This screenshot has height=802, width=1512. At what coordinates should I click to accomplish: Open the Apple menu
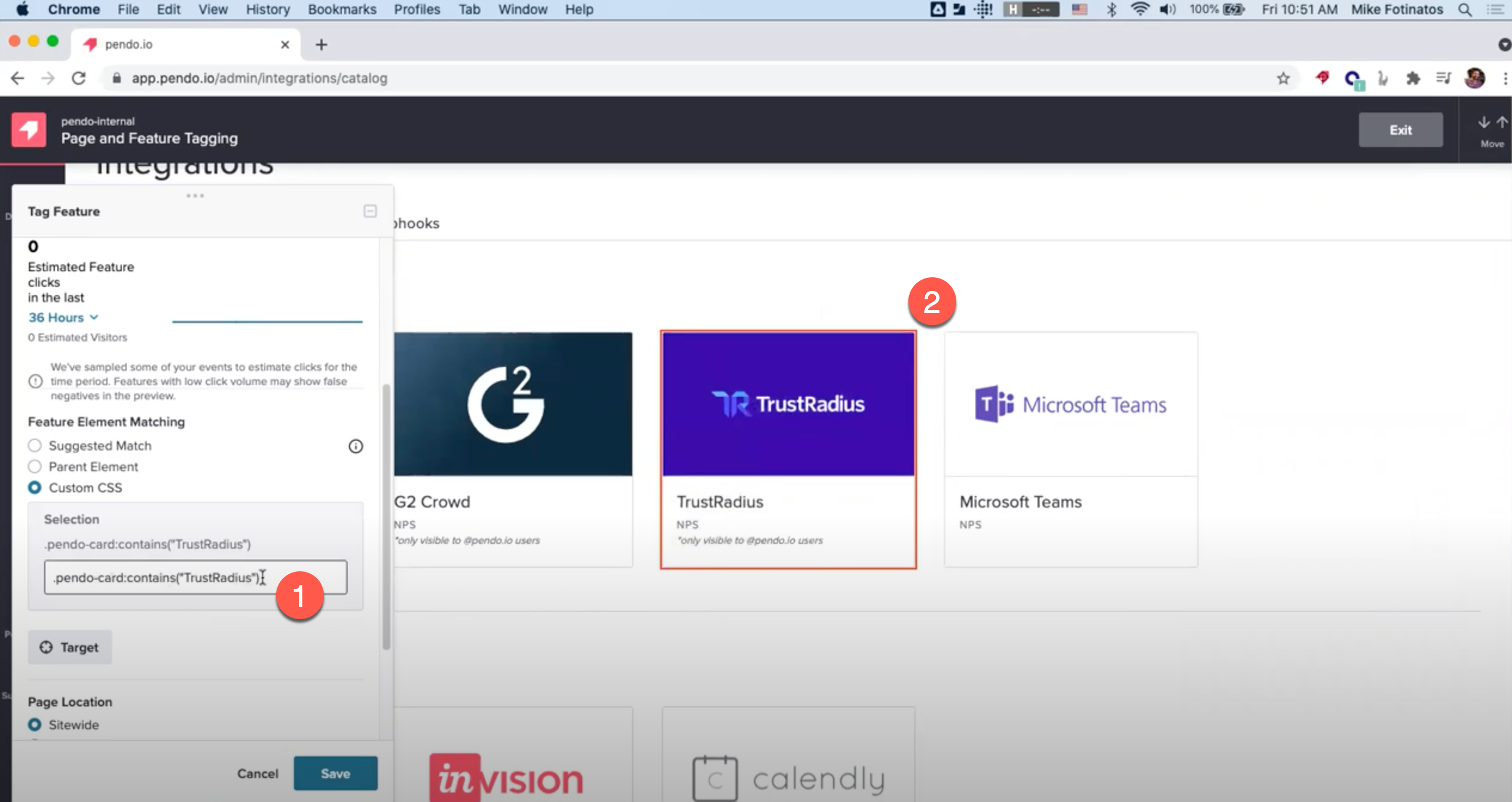pos(22,10)
